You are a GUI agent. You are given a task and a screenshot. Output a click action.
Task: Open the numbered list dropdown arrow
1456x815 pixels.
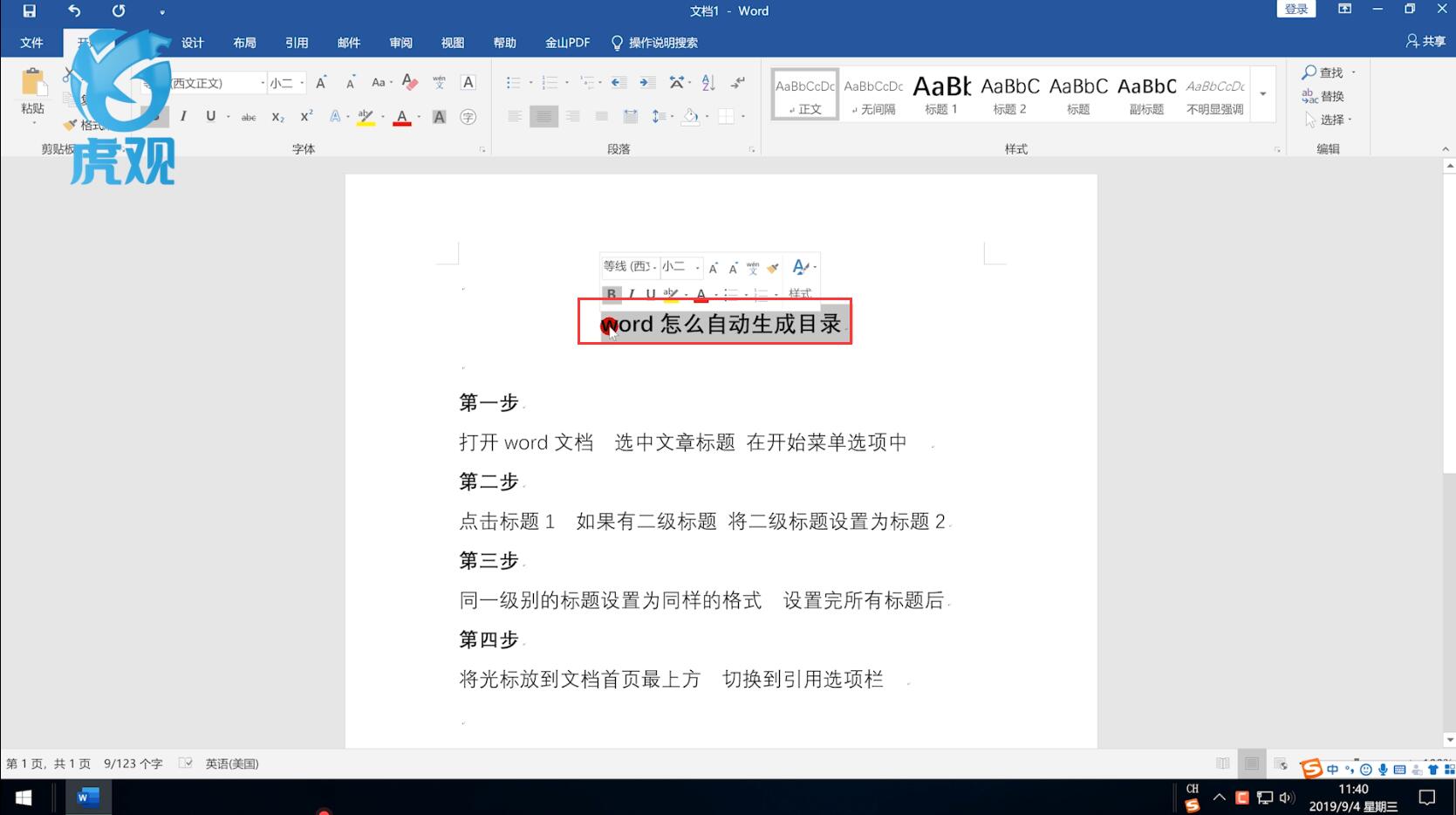coord(567,83)
